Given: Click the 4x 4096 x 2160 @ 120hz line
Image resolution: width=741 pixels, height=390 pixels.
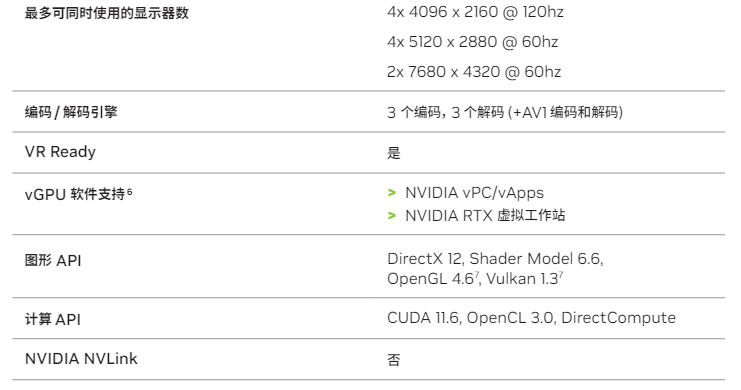Looking at the screenshot, I should (x=475, y=12).
